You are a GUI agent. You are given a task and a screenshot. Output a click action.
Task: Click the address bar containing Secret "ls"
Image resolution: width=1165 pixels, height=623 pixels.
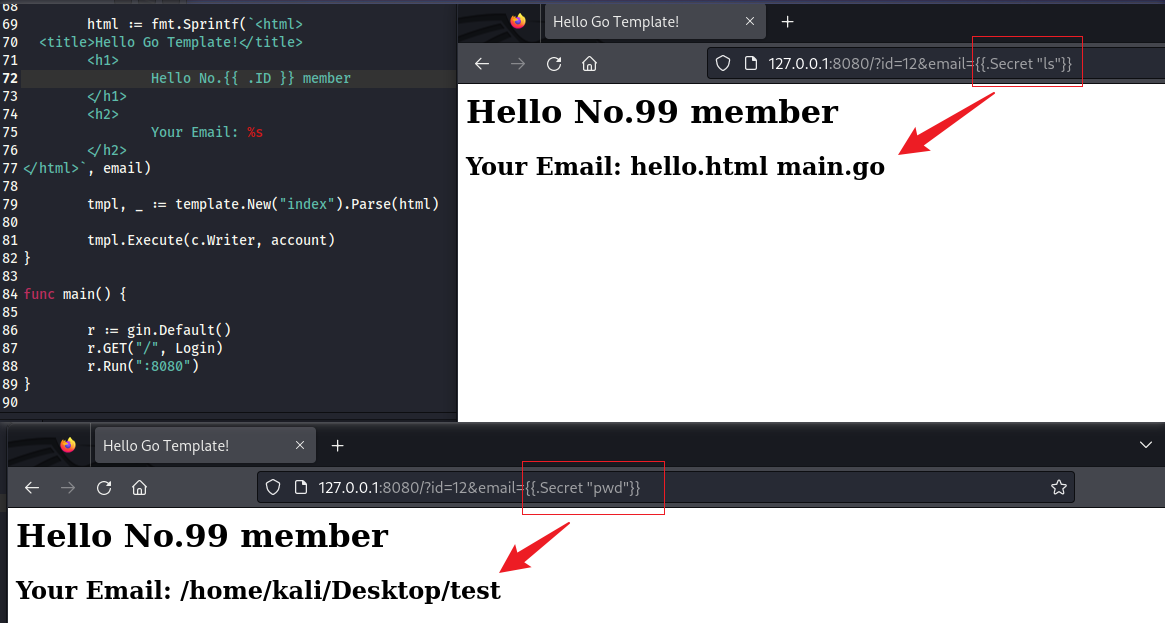click(x=900, y=64)
